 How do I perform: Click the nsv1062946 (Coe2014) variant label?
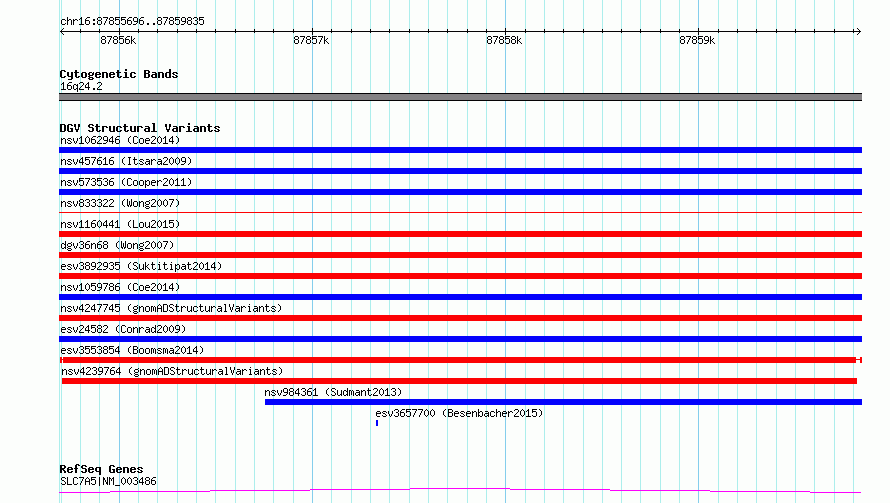tap(120, 140)
